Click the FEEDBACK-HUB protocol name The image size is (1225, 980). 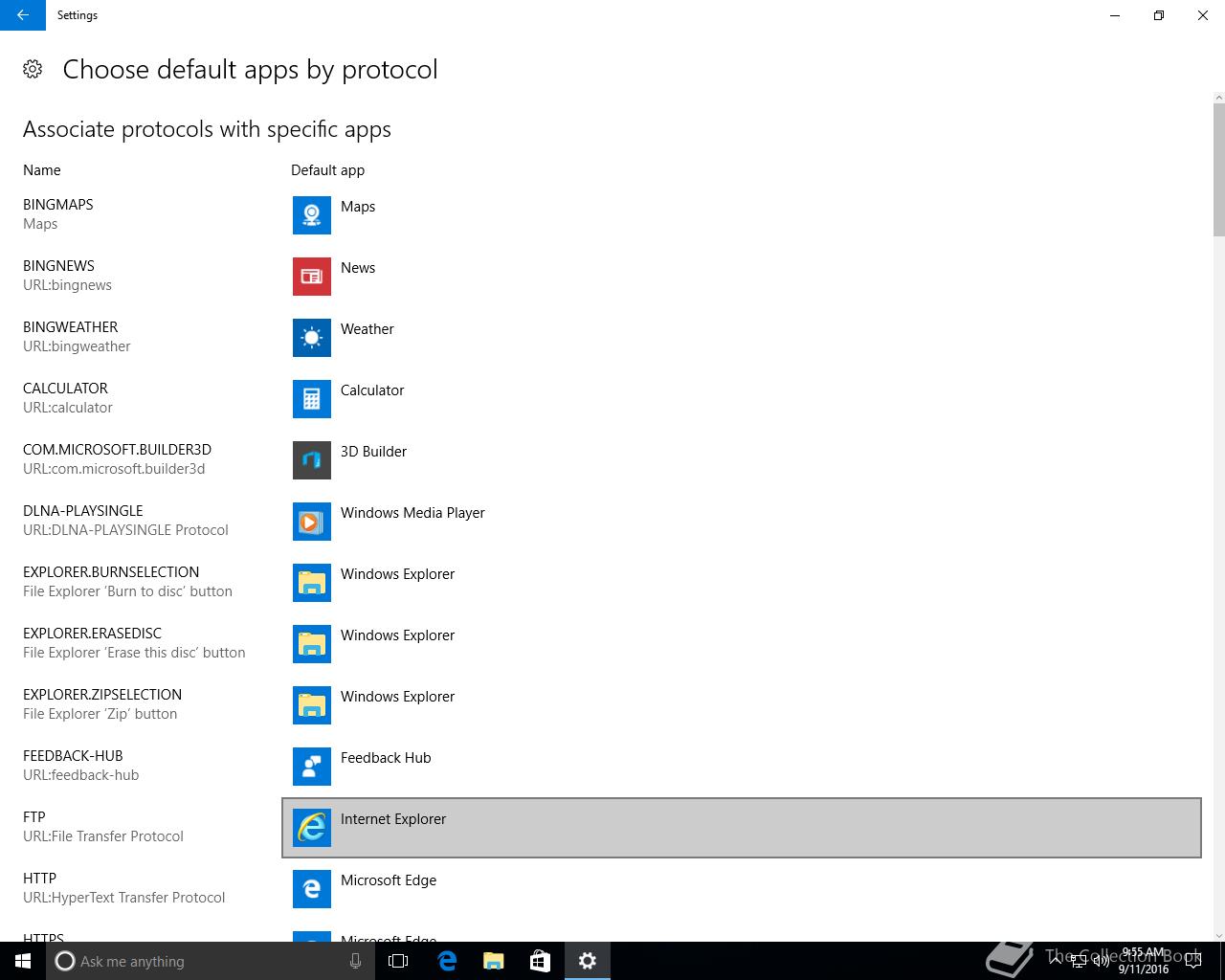pos(73,756)
